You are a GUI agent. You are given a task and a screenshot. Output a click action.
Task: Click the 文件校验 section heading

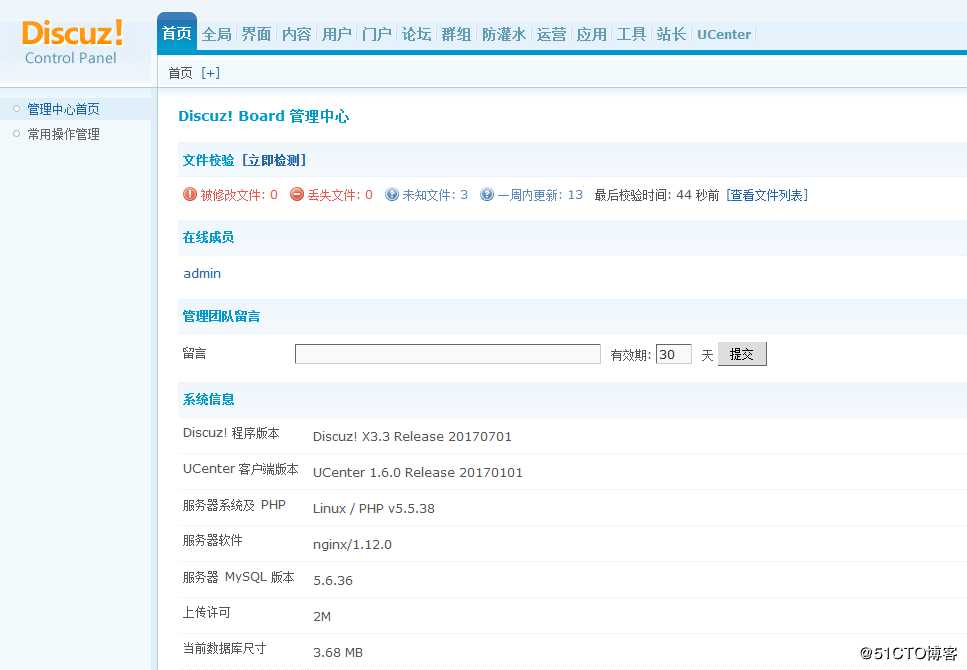coord(208,160)
